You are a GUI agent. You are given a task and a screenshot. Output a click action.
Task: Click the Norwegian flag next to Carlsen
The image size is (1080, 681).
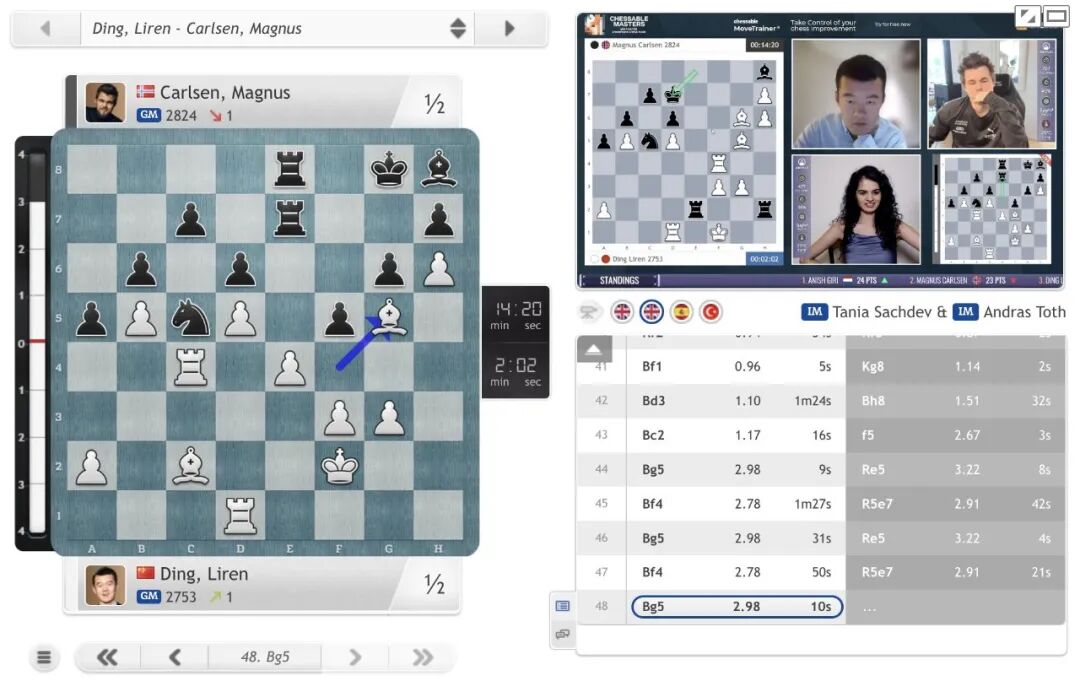click(x=145, y=92)
